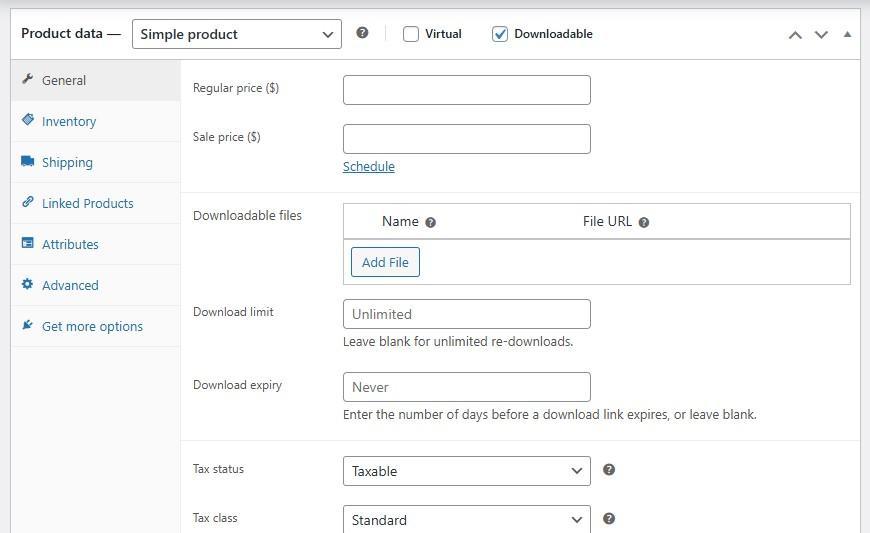Screen dimensions: 870x533
Task: Enable the Virtual checkbox
Action: coord(411,34)
